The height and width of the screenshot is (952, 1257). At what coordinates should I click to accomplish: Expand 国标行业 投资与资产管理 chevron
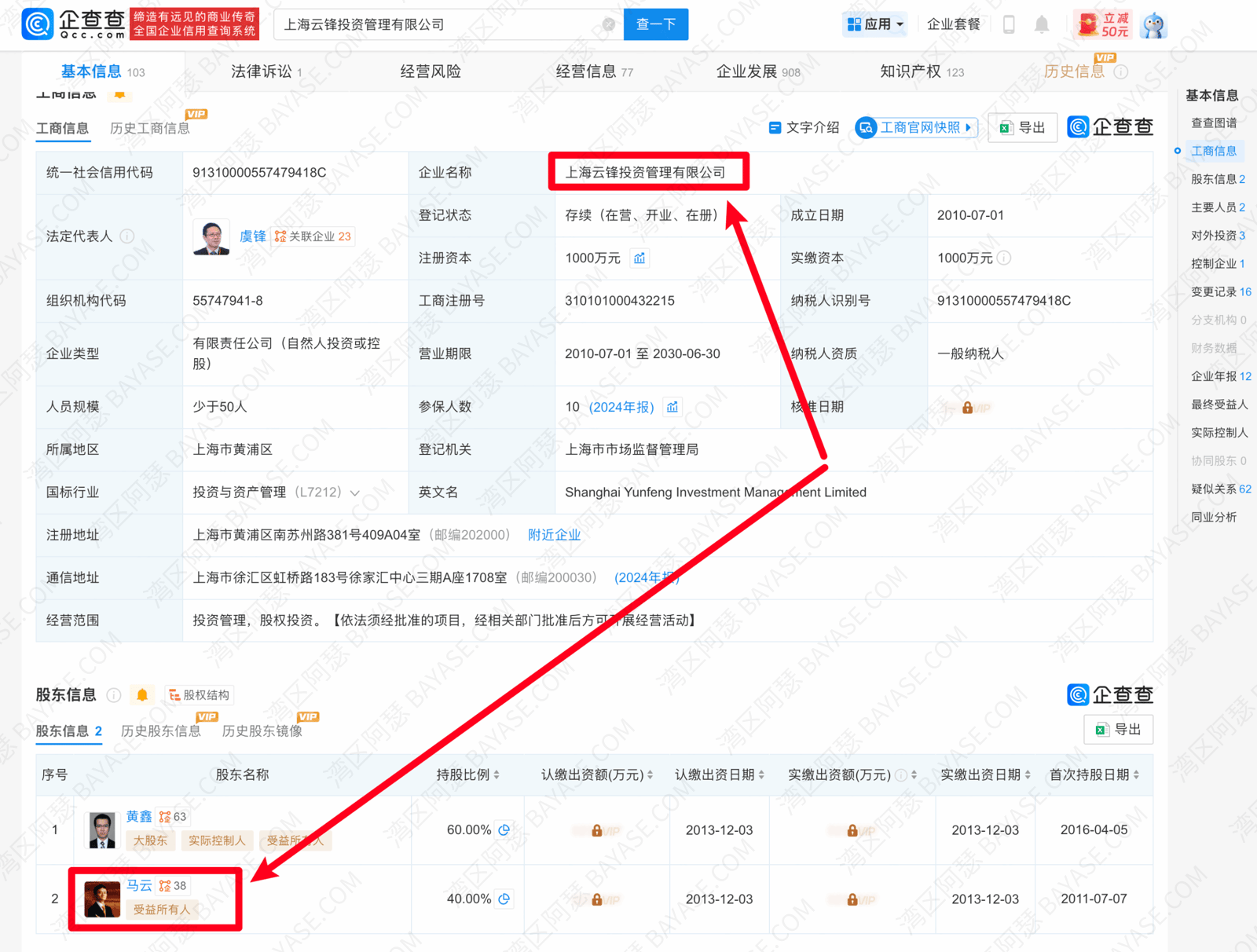(x=355, y=493)
